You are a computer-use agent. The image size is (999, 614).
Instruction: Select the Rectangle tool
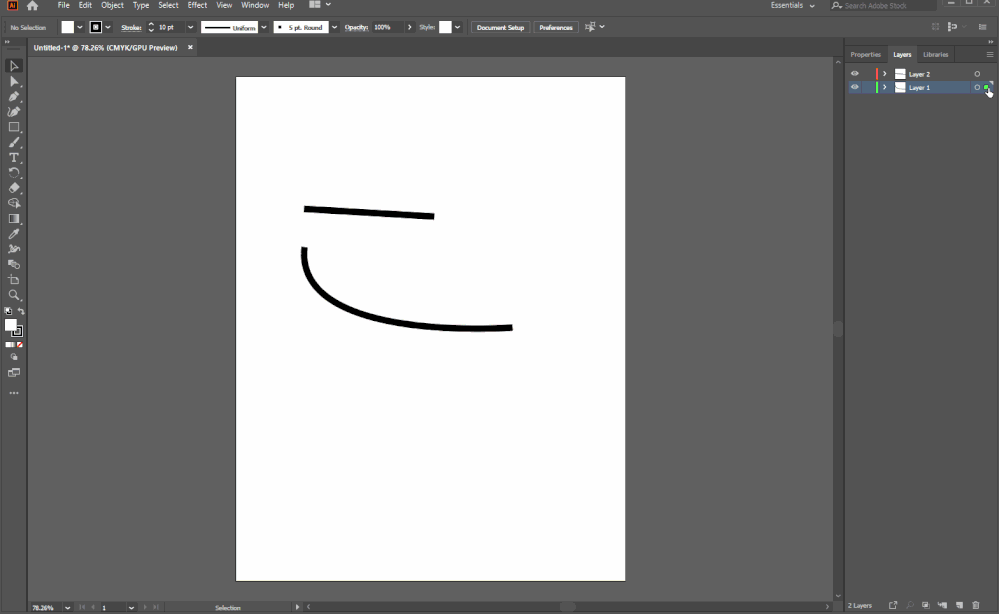(x=14, y=126)
